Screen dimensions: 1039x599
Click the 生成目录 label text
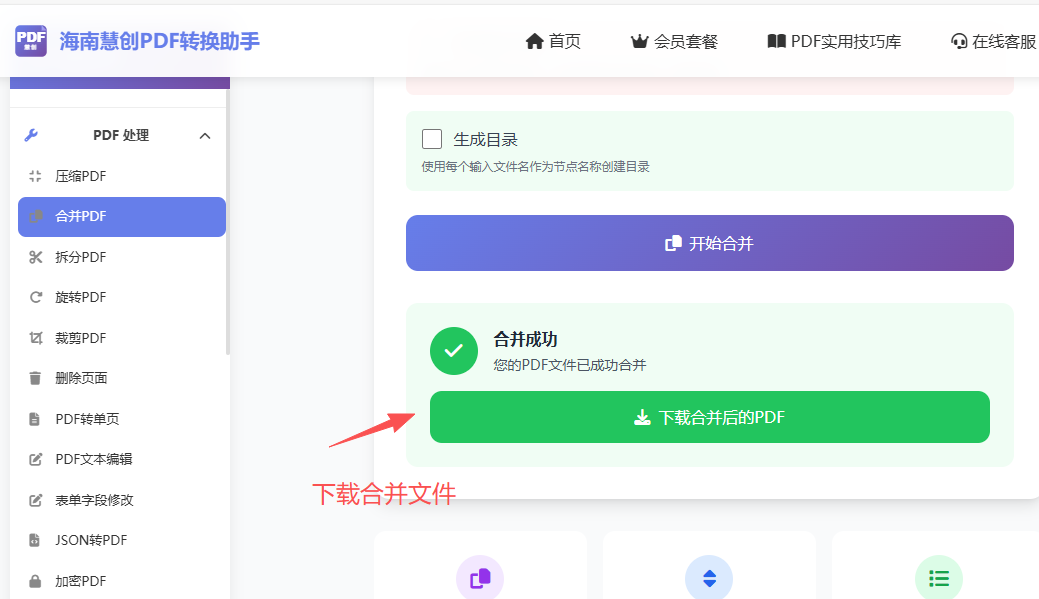pyautogui.click(x=486, y=140)
